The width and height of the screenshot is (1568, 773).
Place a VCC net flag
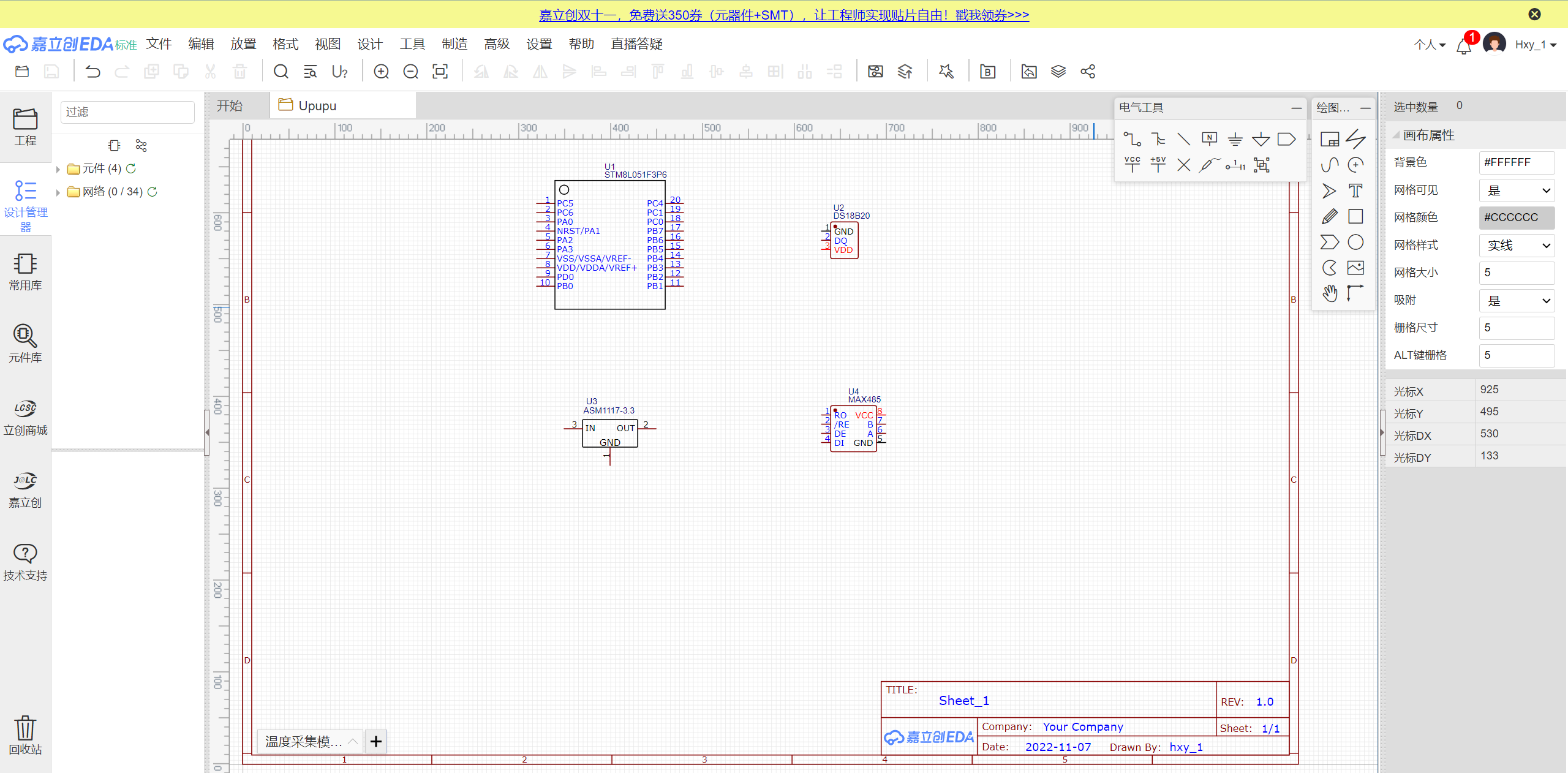[1132, 164]
